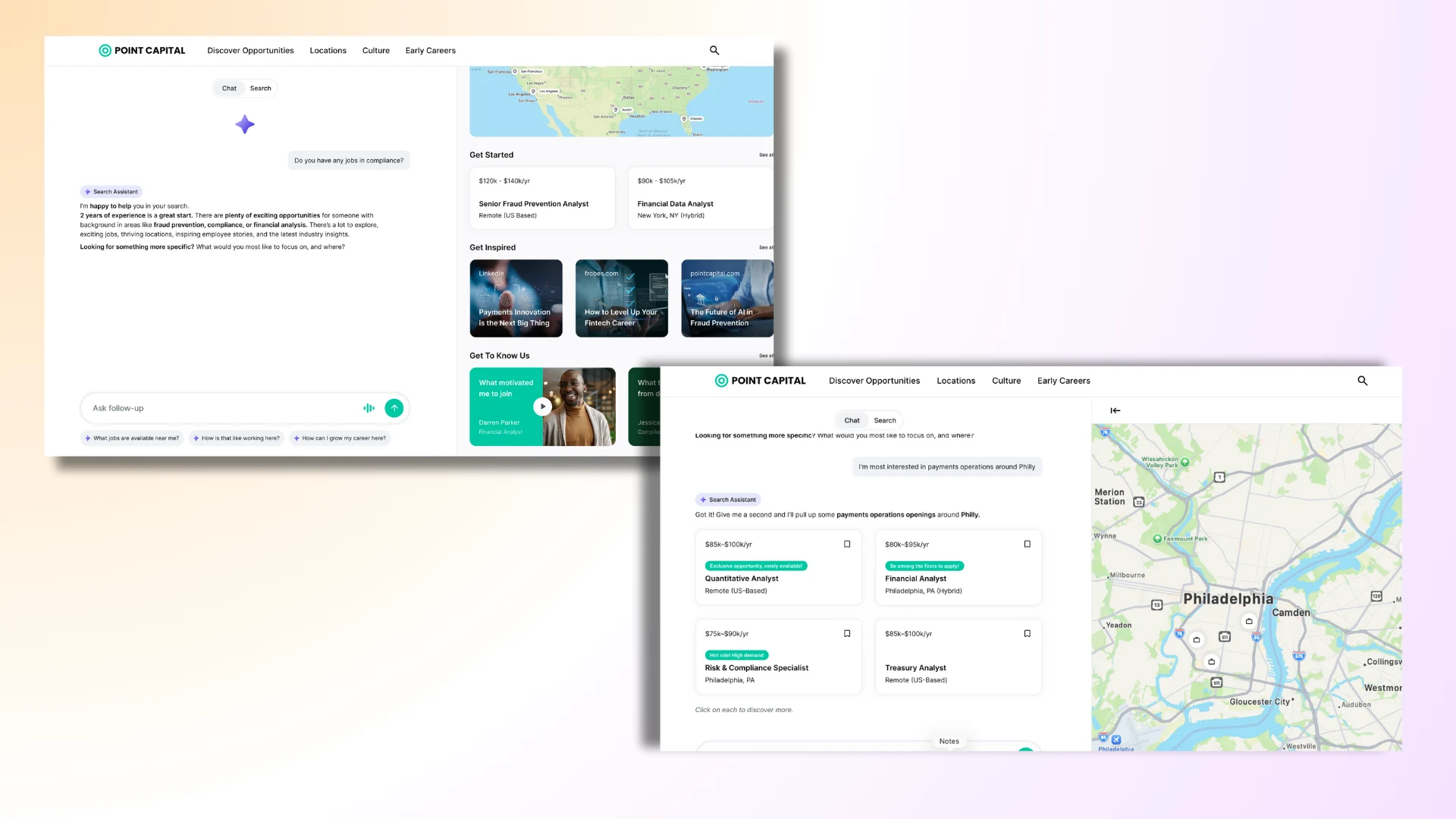Click the Philadelphia airport icon on map
This screenshot has height=819, width=1456.
(1116, 739)
